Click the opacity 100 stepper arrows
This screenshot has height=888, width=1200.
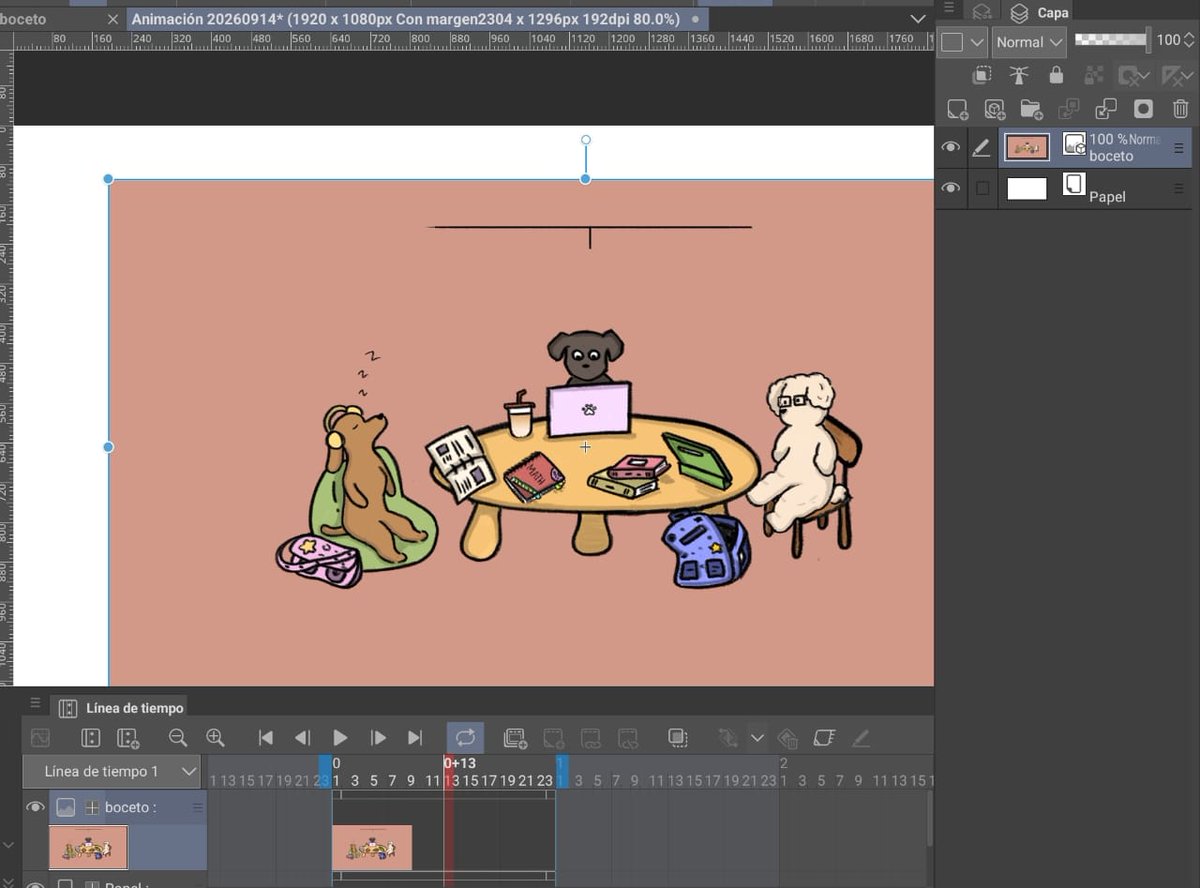(x=1190, y=41)
